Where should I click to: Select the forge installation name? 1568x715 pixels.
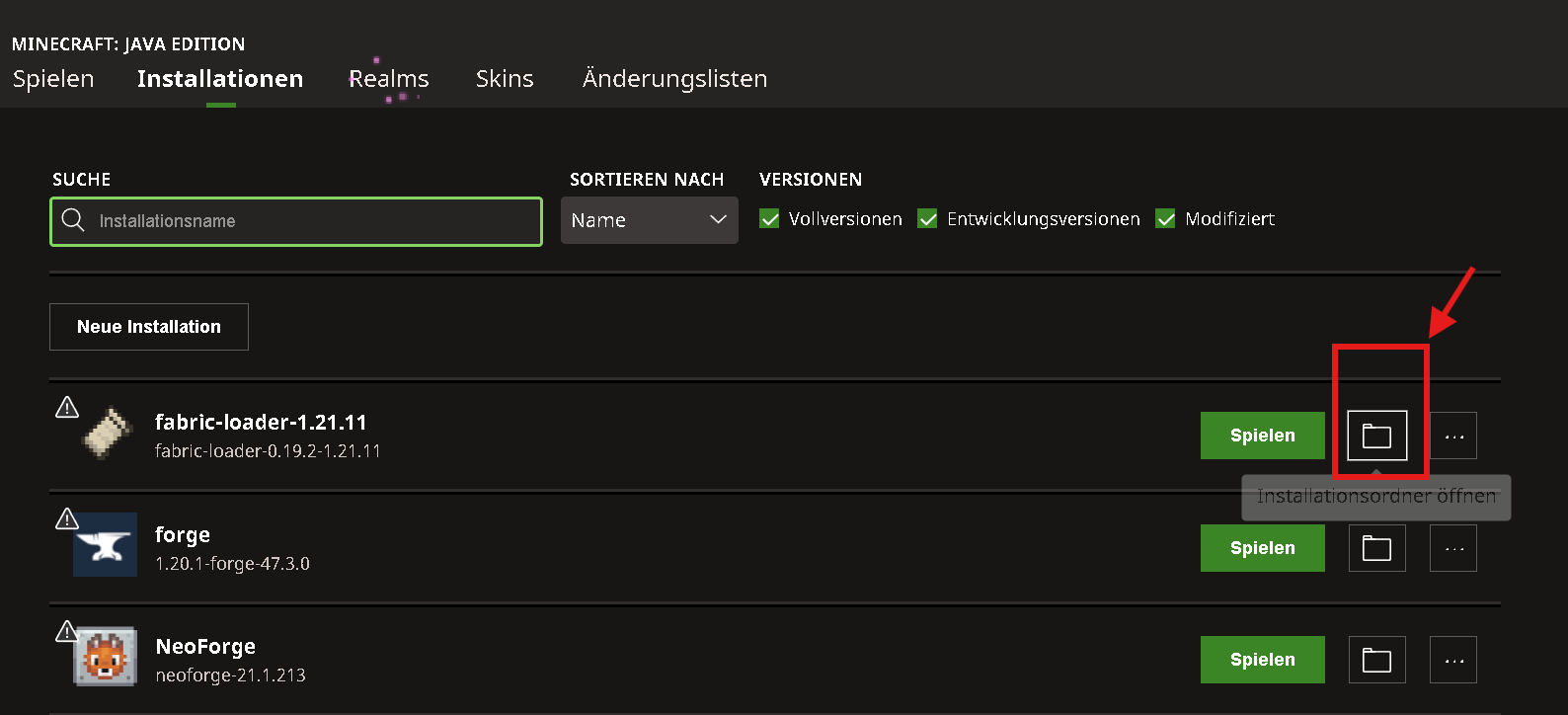[183, 534]
